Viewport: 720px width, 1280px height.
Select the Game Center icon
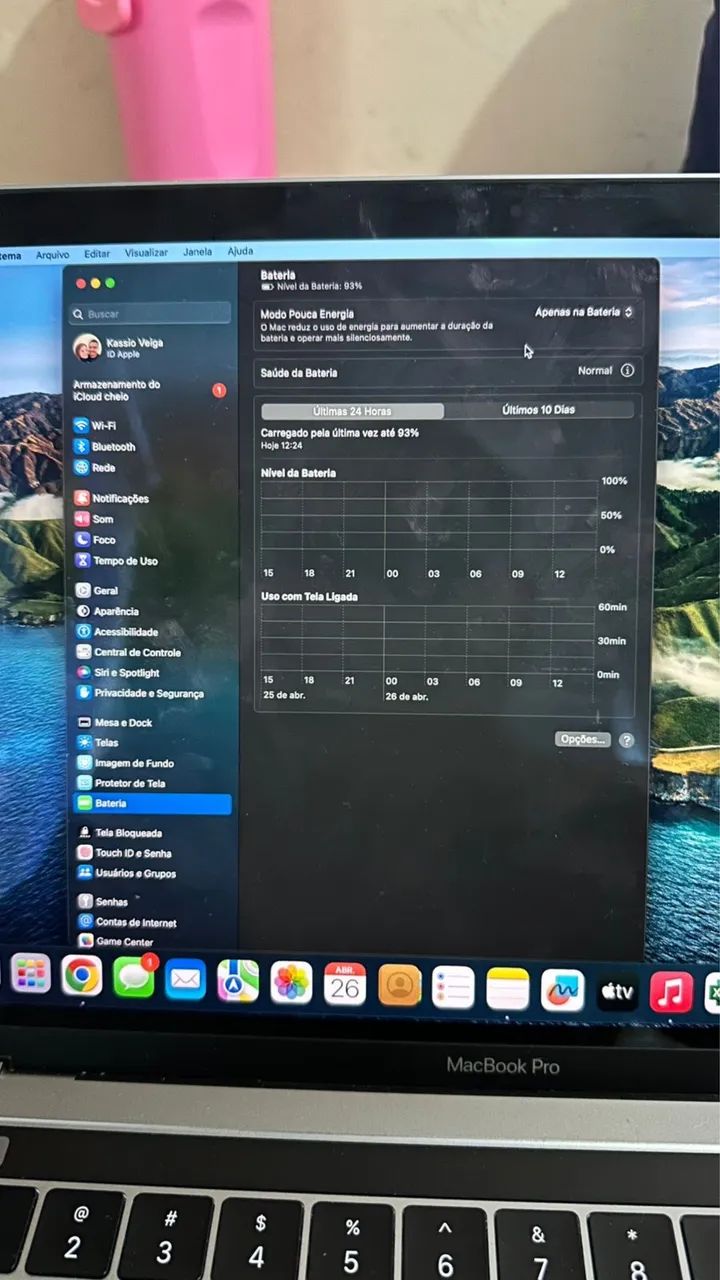point(86,941)
